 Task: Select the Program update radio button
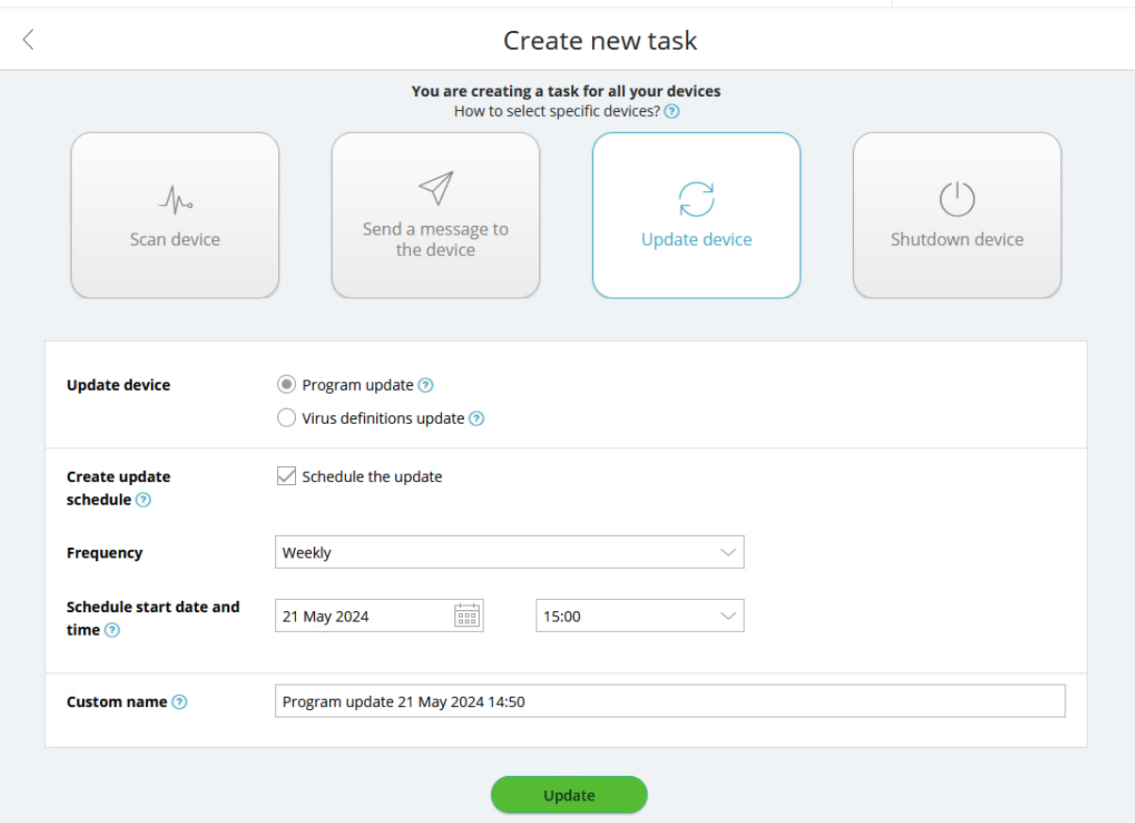click(286, 384)
